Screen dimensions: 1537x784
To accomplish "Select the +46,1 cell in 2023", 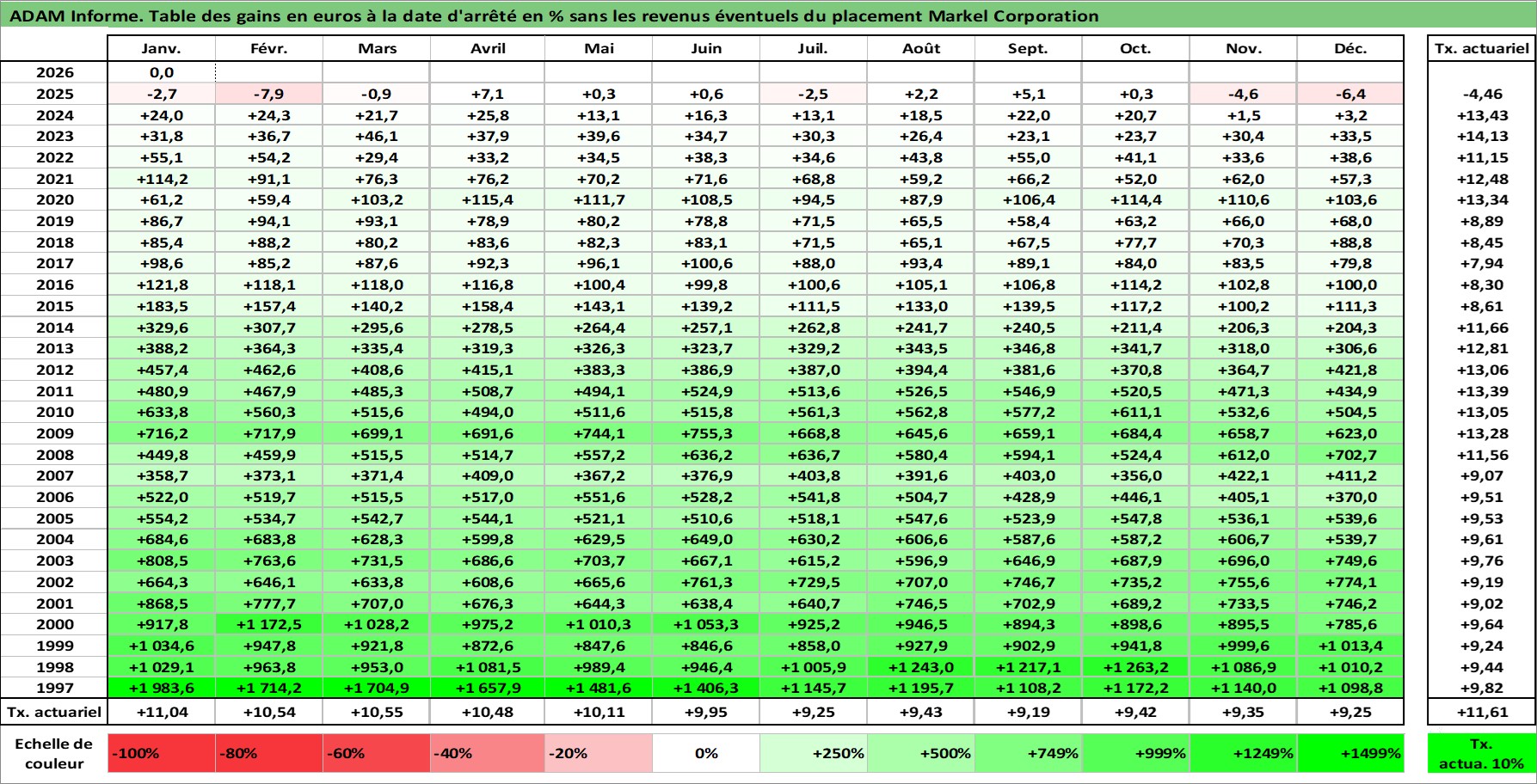I will 377,136.
